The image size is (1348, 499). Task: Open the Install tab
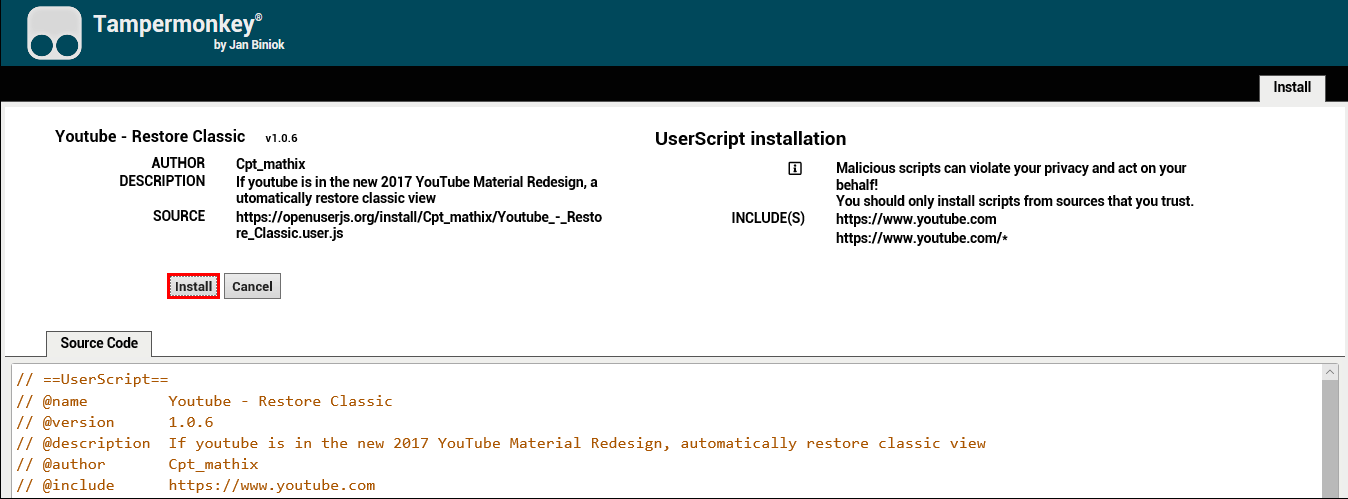(x=1292, y=88)
